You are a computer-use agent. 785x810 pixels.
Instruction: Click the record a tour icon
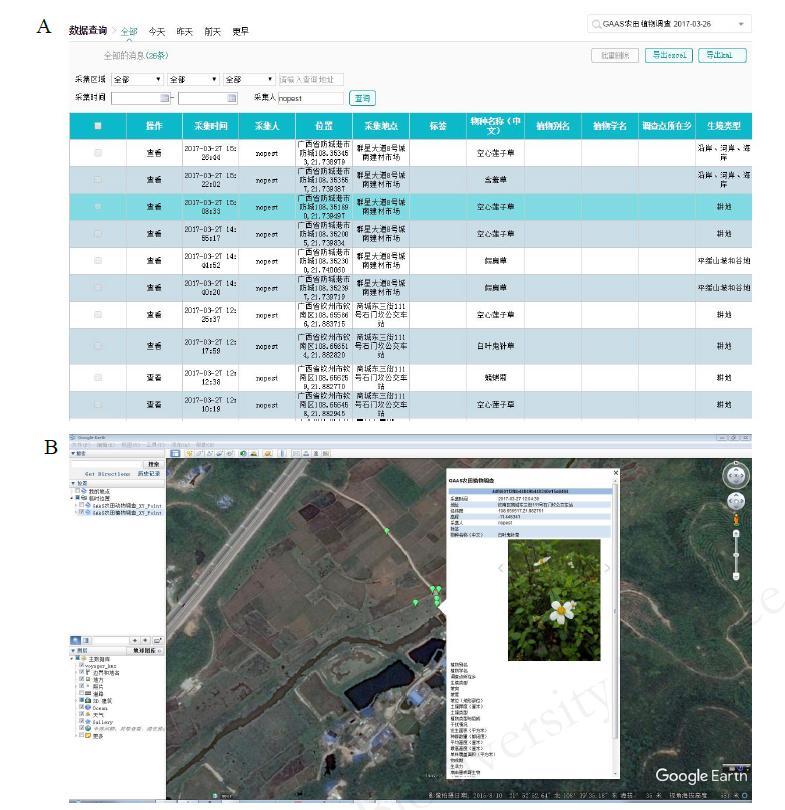229,454
